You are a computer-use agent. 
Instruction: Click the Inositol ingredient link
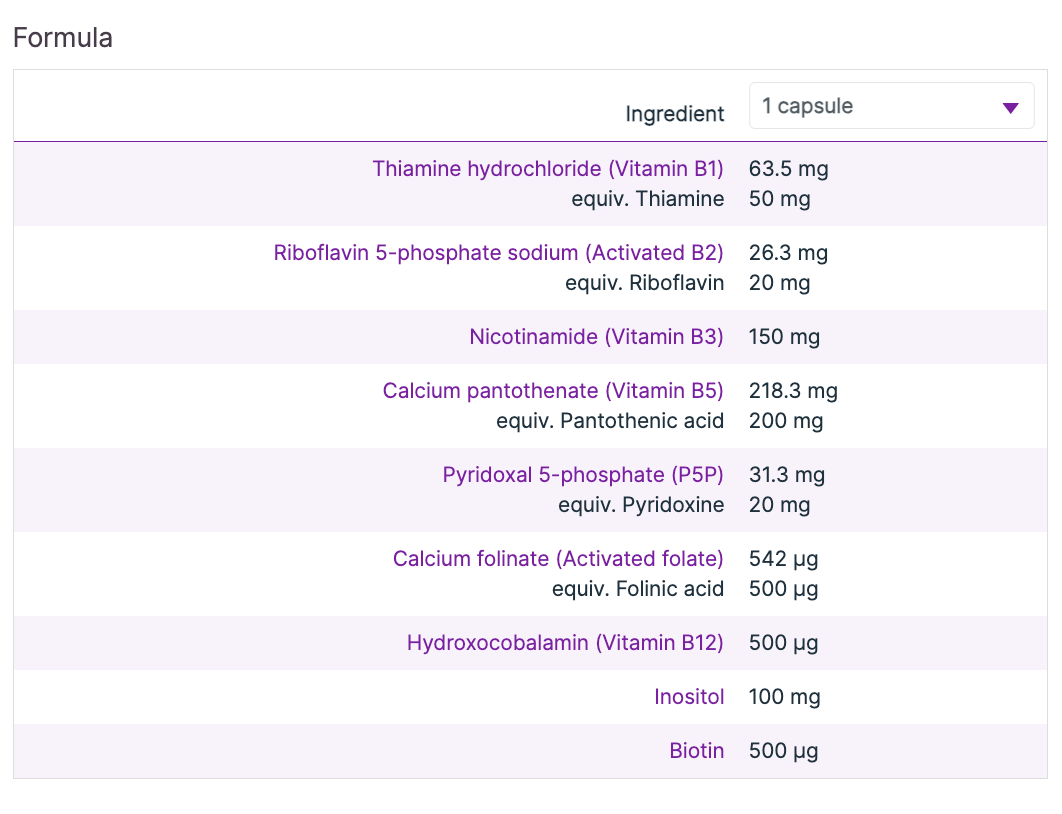point(689,697)
